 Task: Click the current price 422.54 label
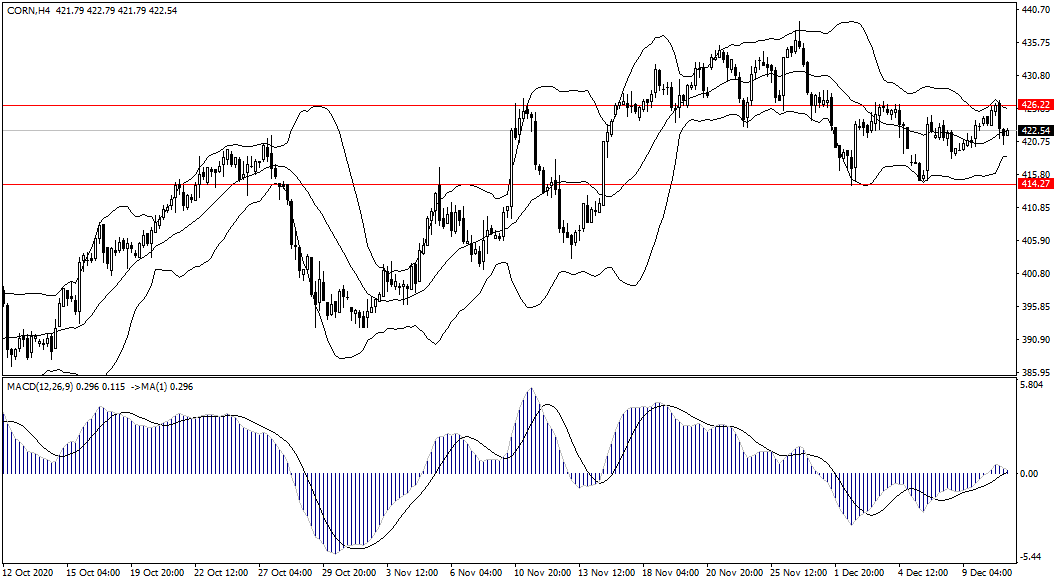pyautogui.click(x=1034, y=131)
